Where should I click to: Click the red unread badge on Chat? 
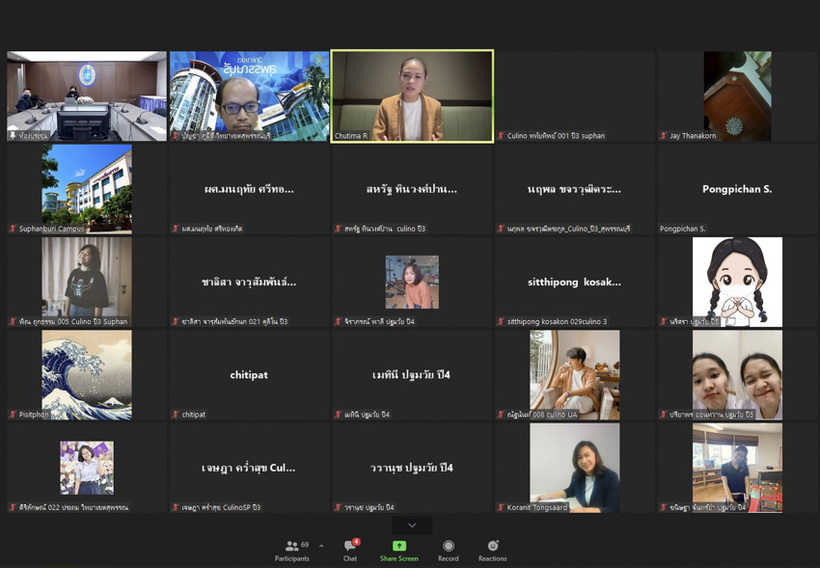[x=356, y=541]
